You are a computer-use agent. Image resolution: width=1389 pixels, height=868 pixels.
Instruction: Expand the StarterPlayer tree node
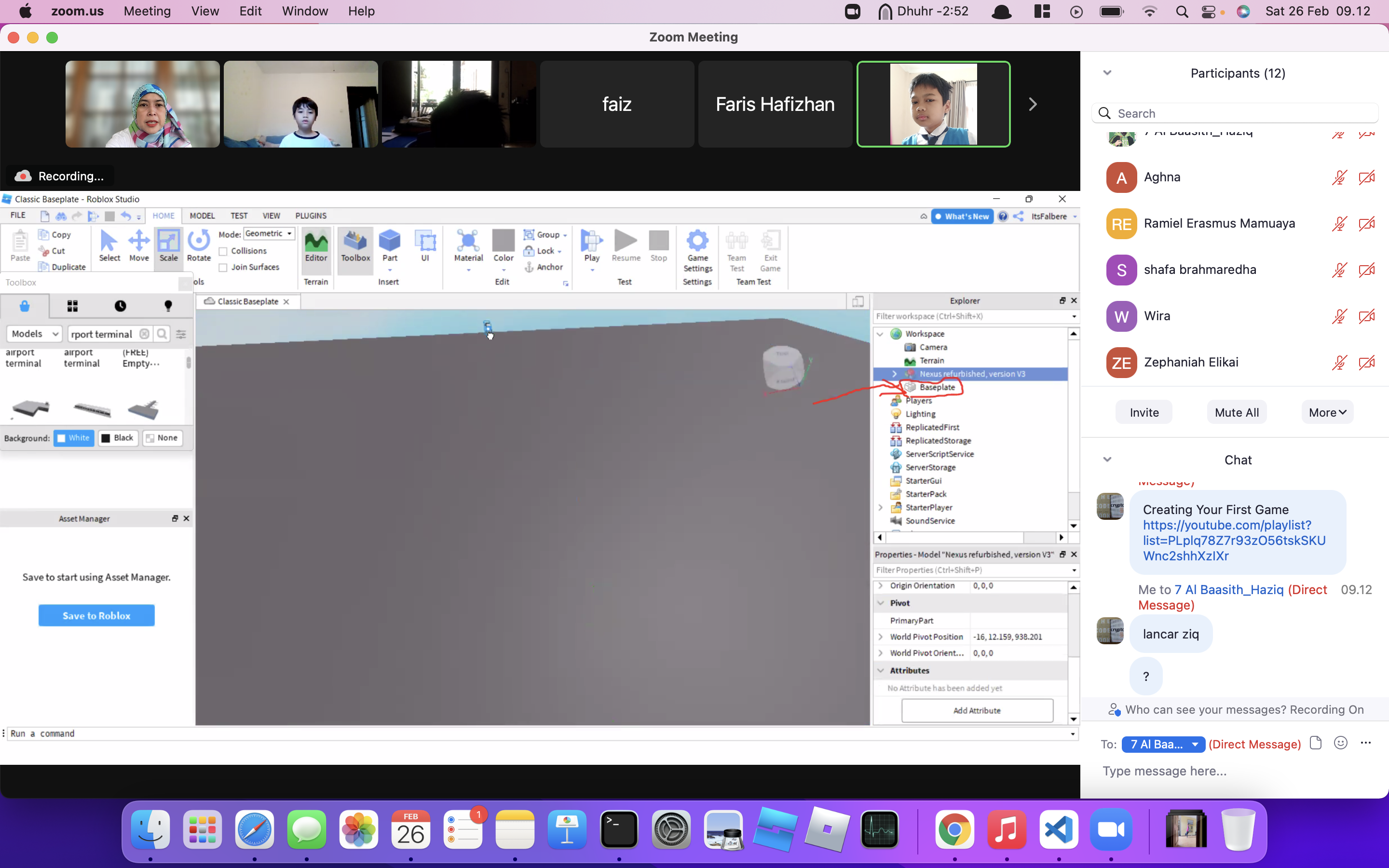click(880, 507)
